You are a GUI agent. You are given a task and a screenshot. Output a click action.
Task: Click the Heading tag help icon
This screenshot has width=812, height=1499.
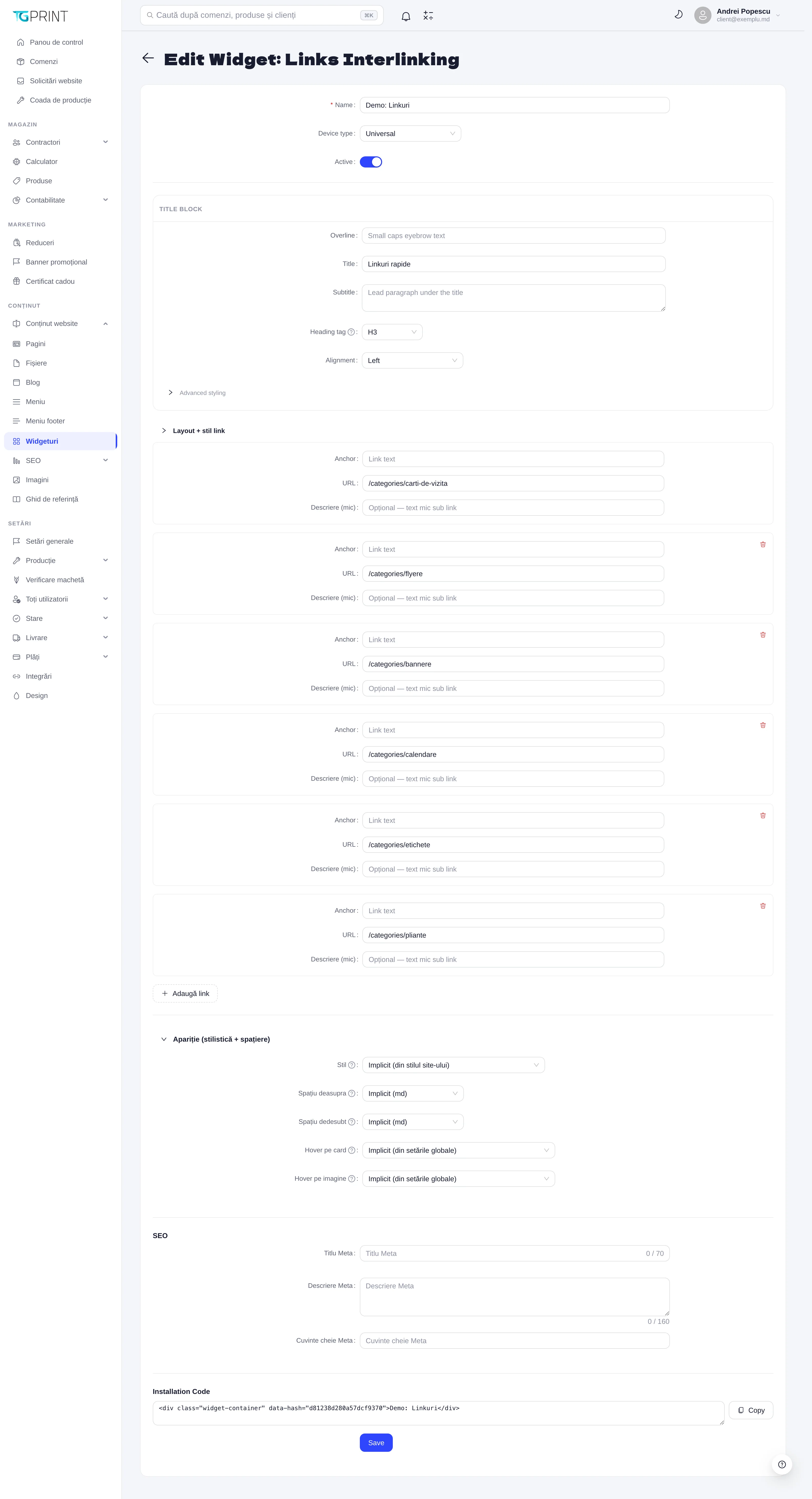click(351, 332)
